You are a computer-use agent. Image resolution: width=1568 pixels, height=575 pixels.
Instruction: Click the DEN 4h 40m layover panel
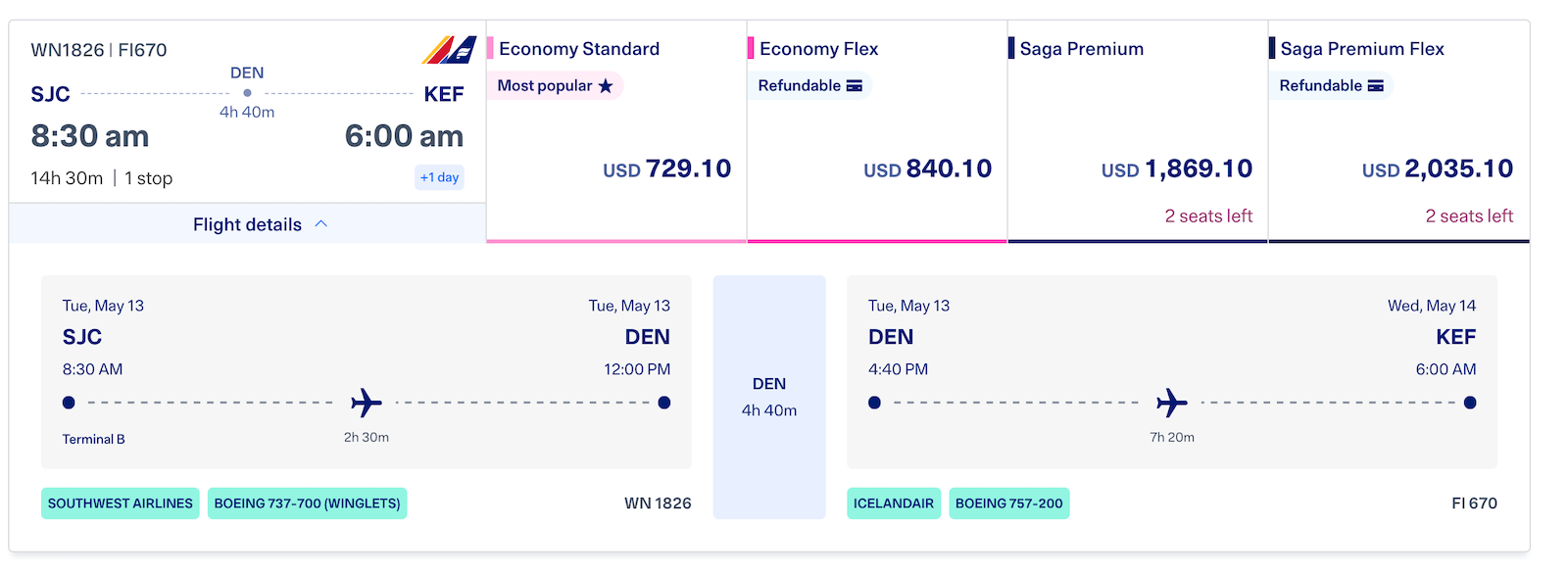(769, 397)
